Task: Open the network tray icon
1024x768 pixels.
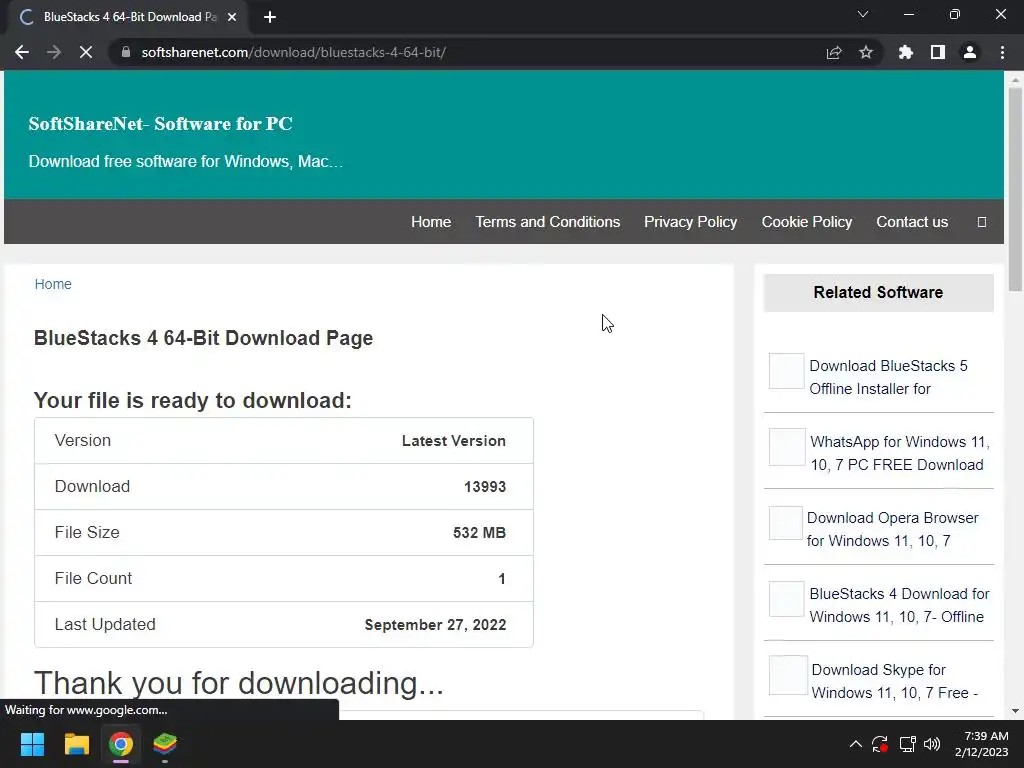Action: tap(907, 744)
